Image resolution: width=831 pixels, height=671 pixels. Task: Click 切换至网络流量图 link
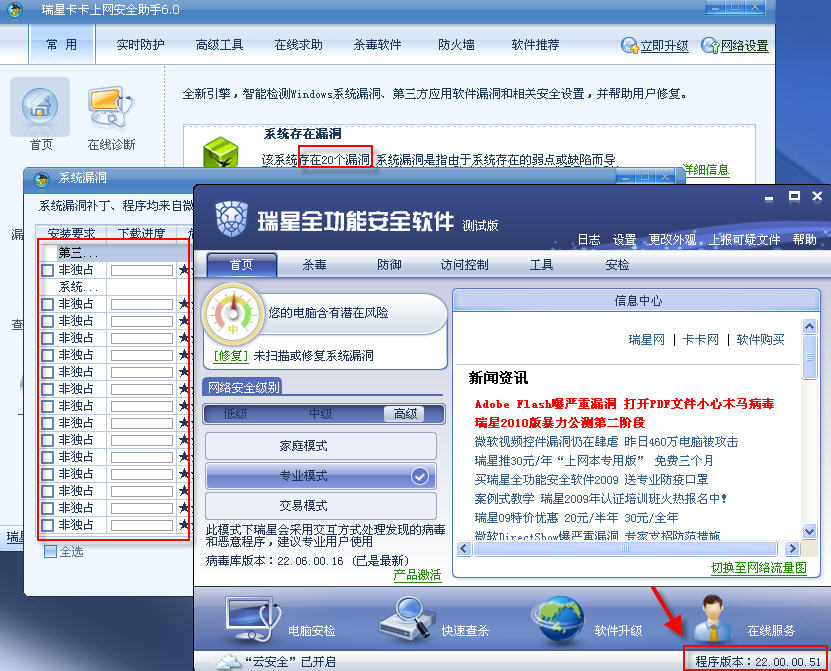click(x=758, y=568)
